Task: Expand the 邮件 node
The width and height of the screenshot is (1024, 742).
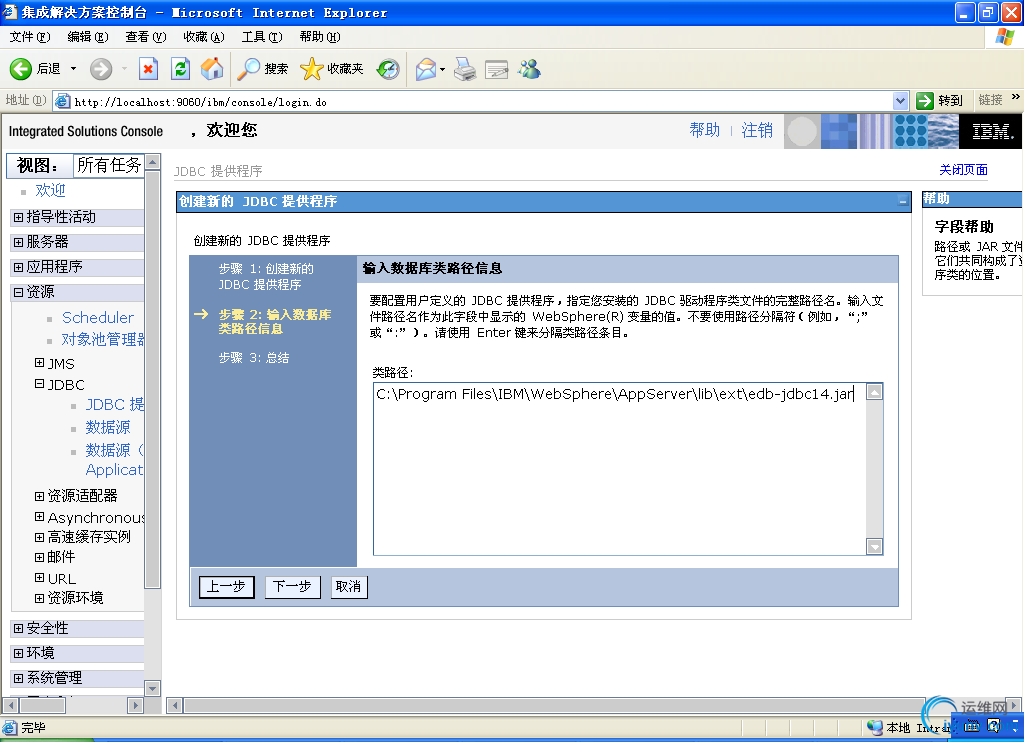Action: pyautogui.click(x=39, y=557)
